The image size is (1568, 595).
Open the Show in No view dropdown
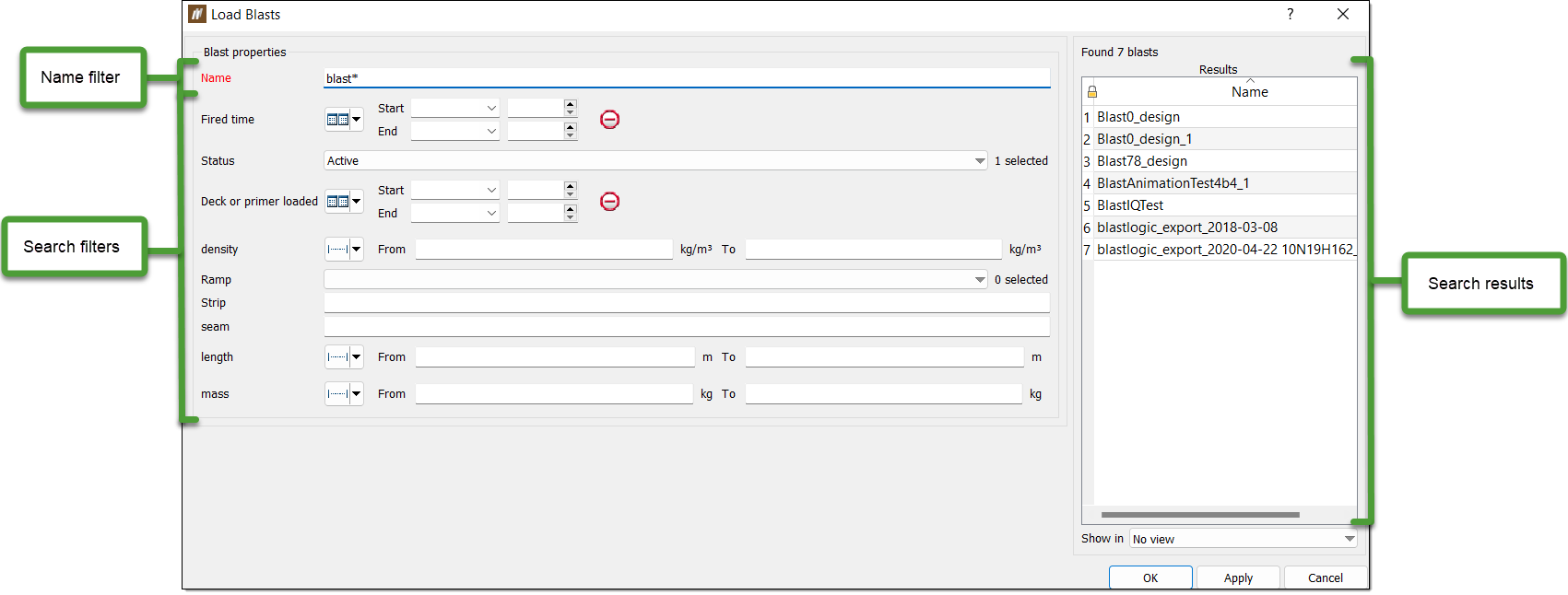(x=1244, y=539)
